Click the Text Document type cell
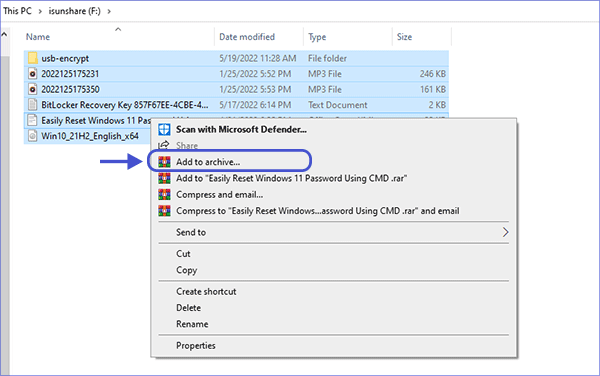The height and width of the screenshot is (376, 600). pos(338,105)
